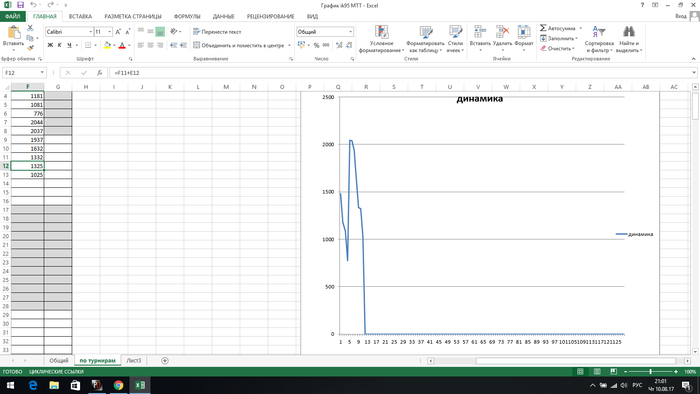Toggle Center horizontal alignment

150,45
